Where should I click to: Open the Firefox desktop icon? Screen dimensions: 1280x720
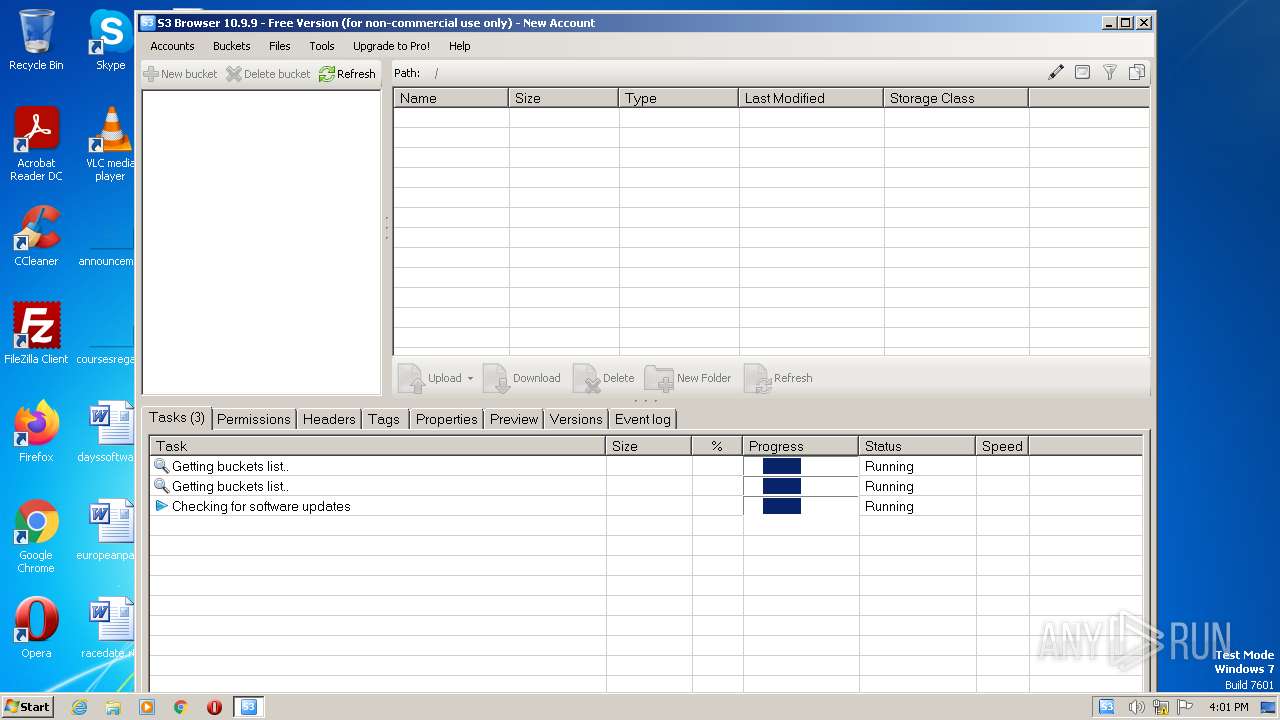(x=36, y=431)
